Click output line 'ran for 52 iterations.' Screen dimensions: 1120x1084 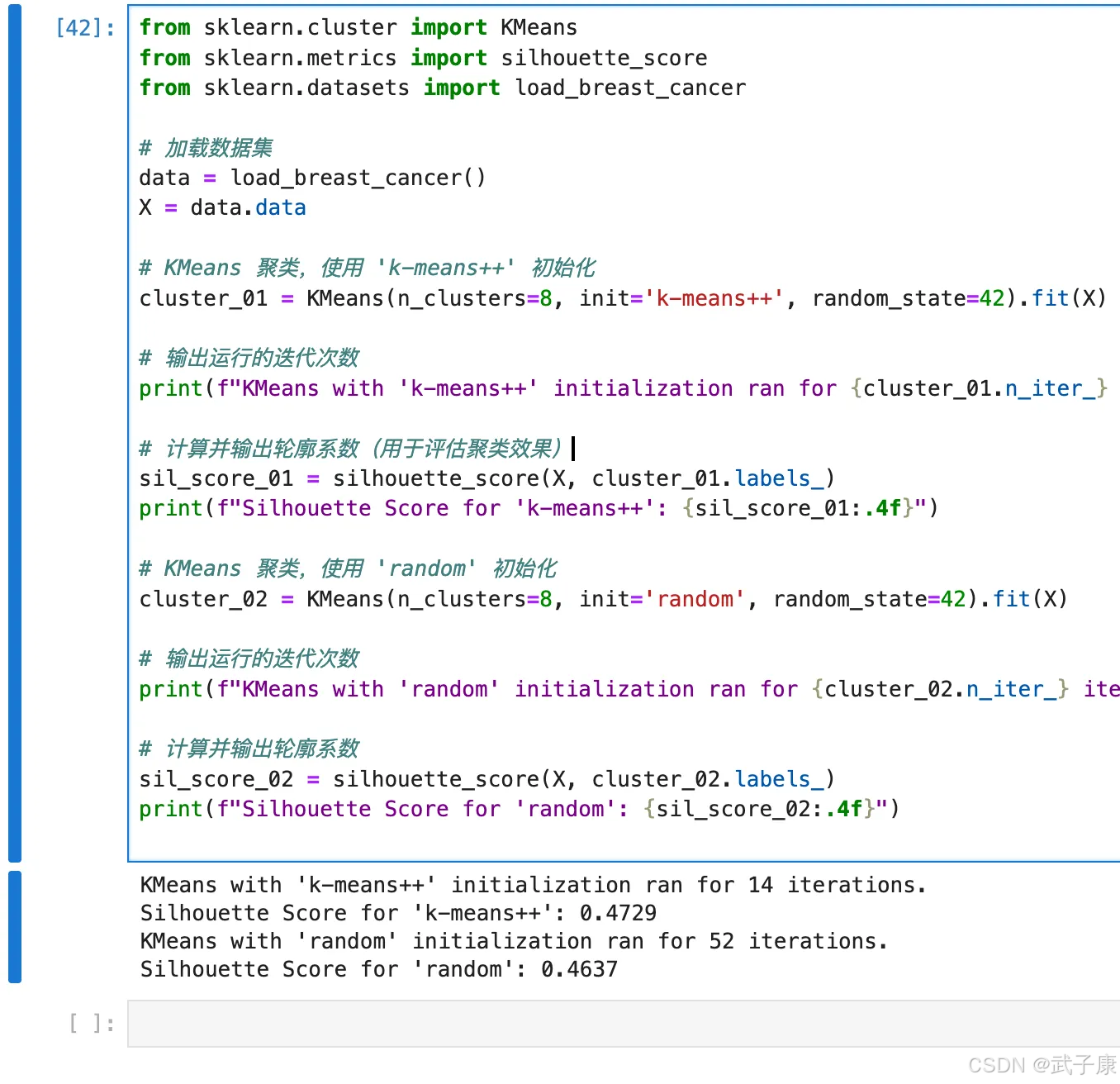click(x=514, y=941)
